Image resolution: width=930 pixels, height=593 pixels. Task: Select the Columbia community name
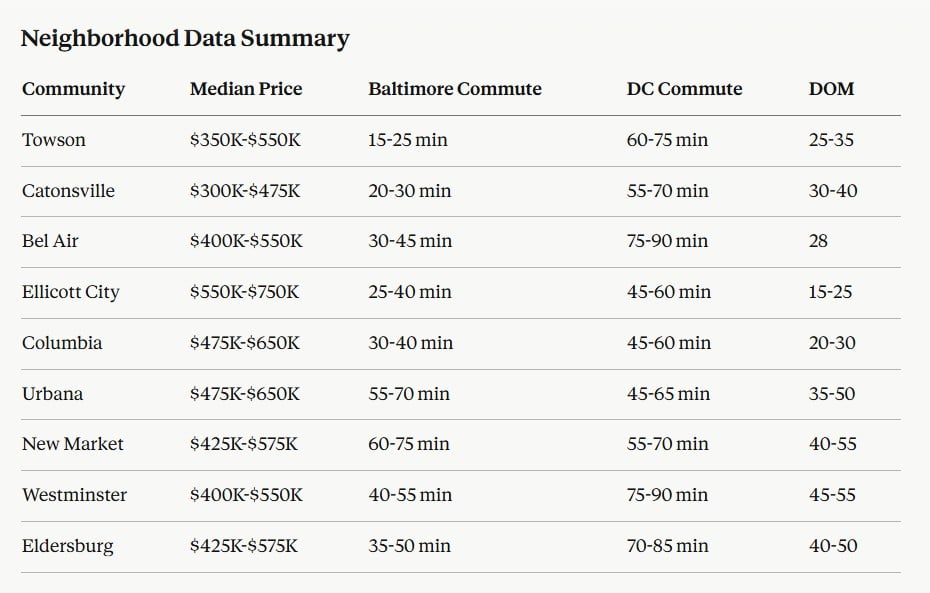coord(62,343)
